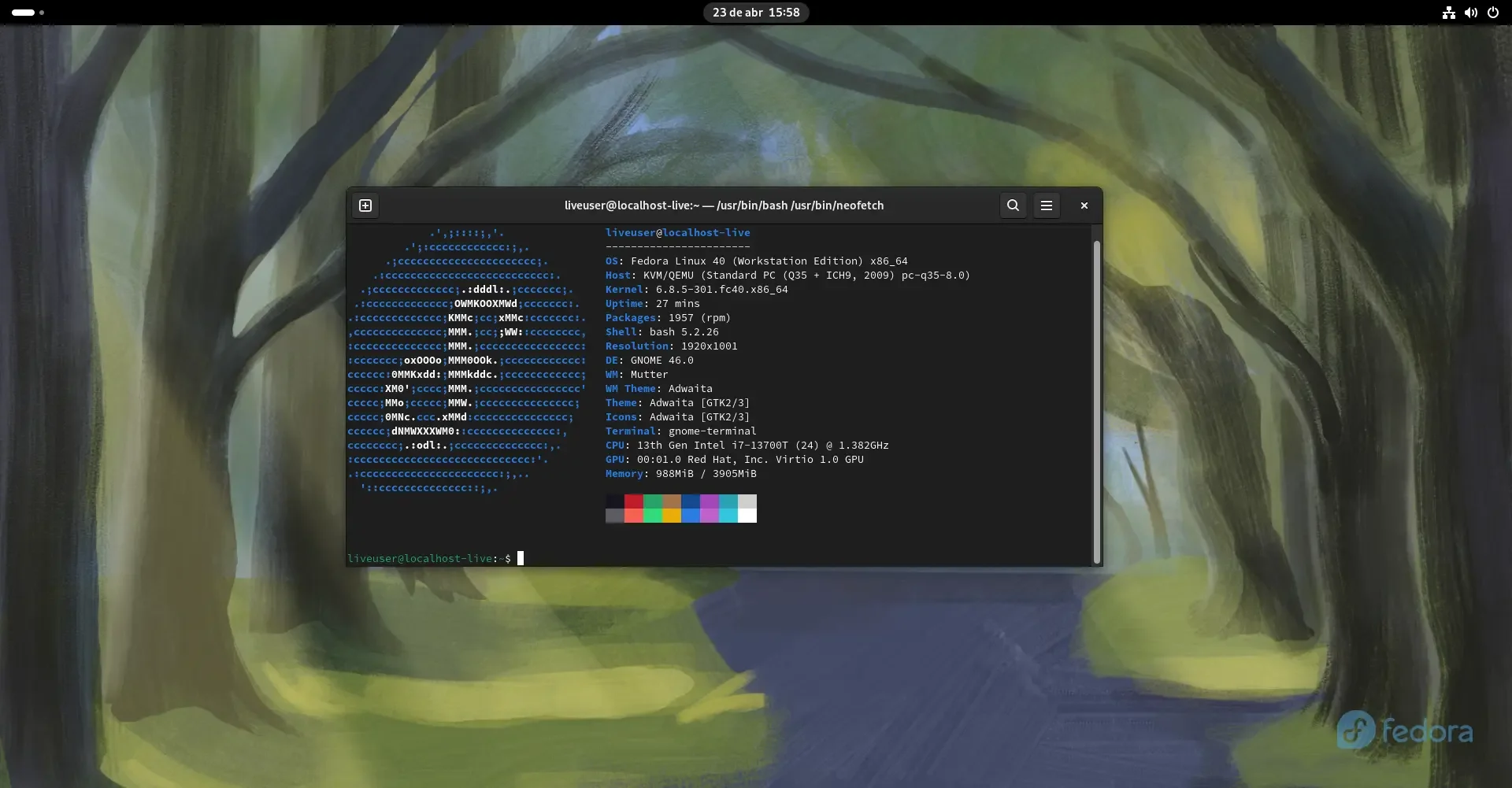Screen dimensions: 1512x788
Task: Click the WM Mutter line
Action: point(636,375)
